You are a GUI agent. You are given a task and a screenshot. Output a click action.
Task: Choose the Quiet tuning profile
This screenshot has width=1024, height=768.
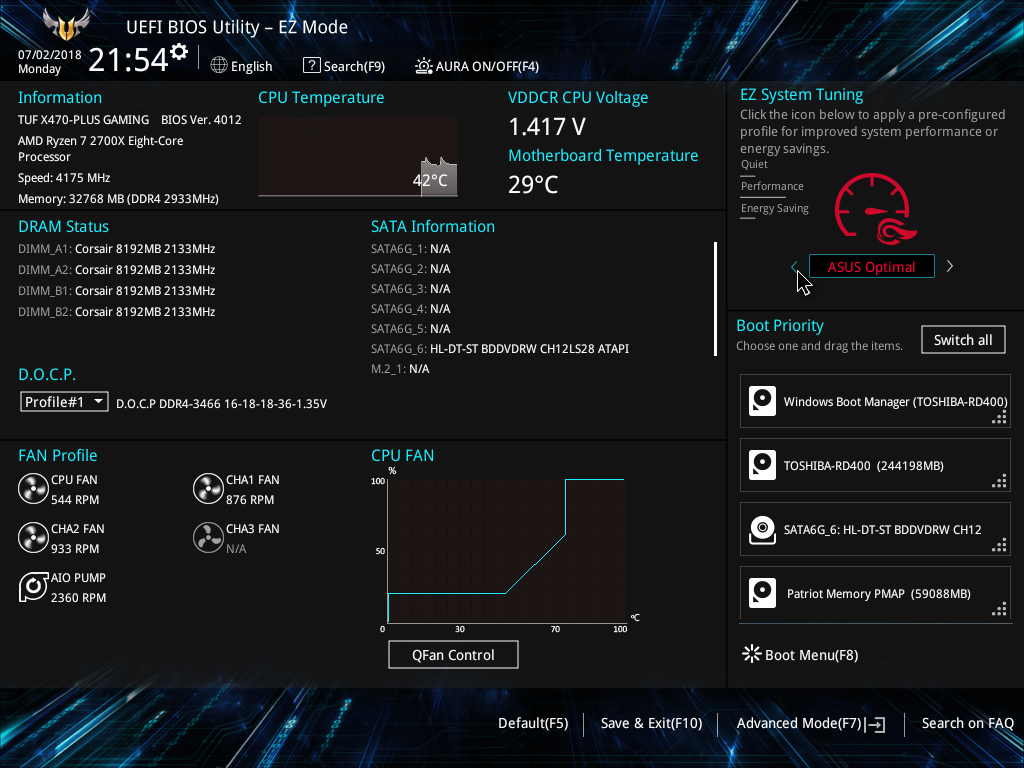(754, 165)
